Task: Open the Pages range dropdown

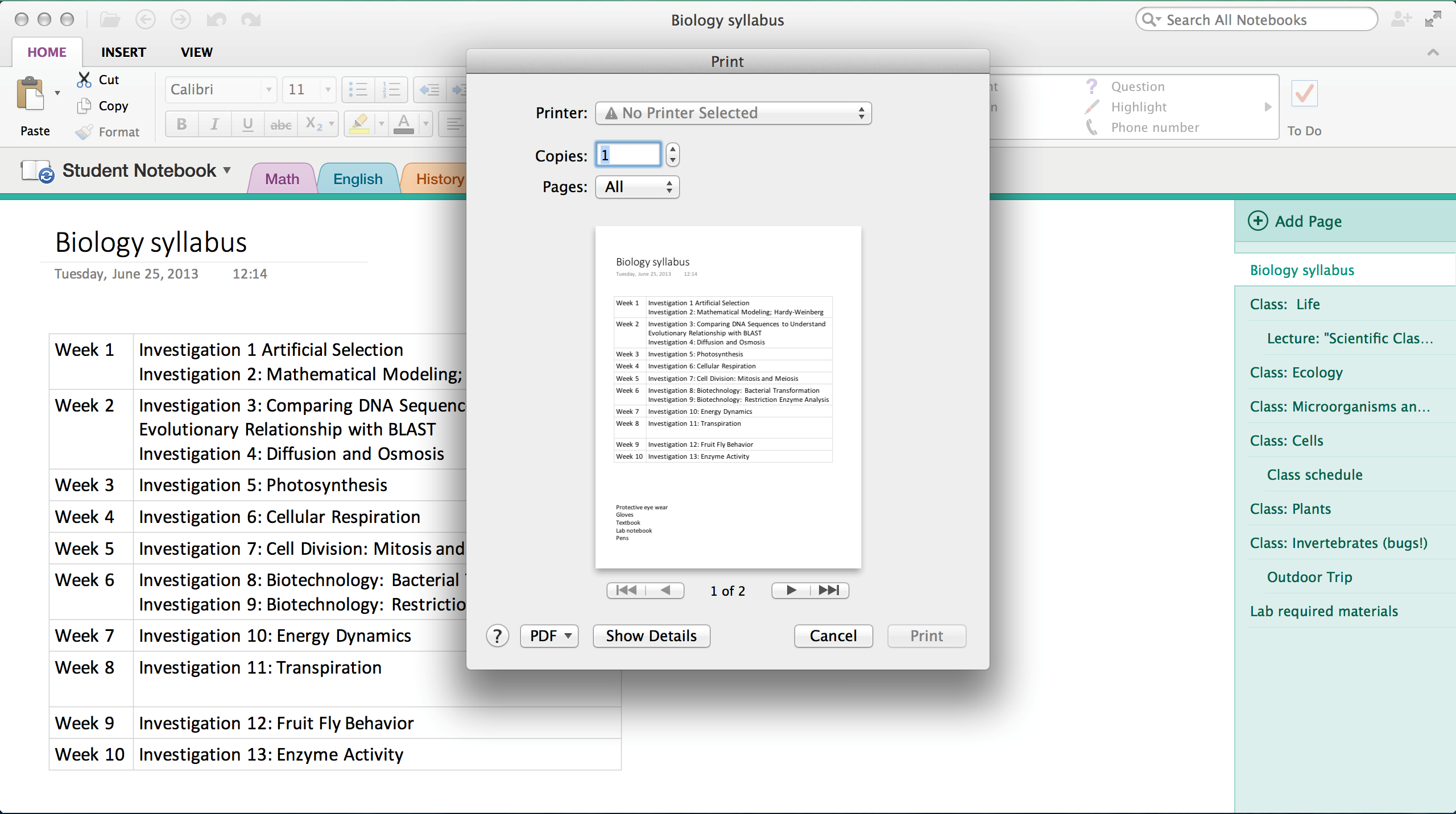Action: coord(637,187)
